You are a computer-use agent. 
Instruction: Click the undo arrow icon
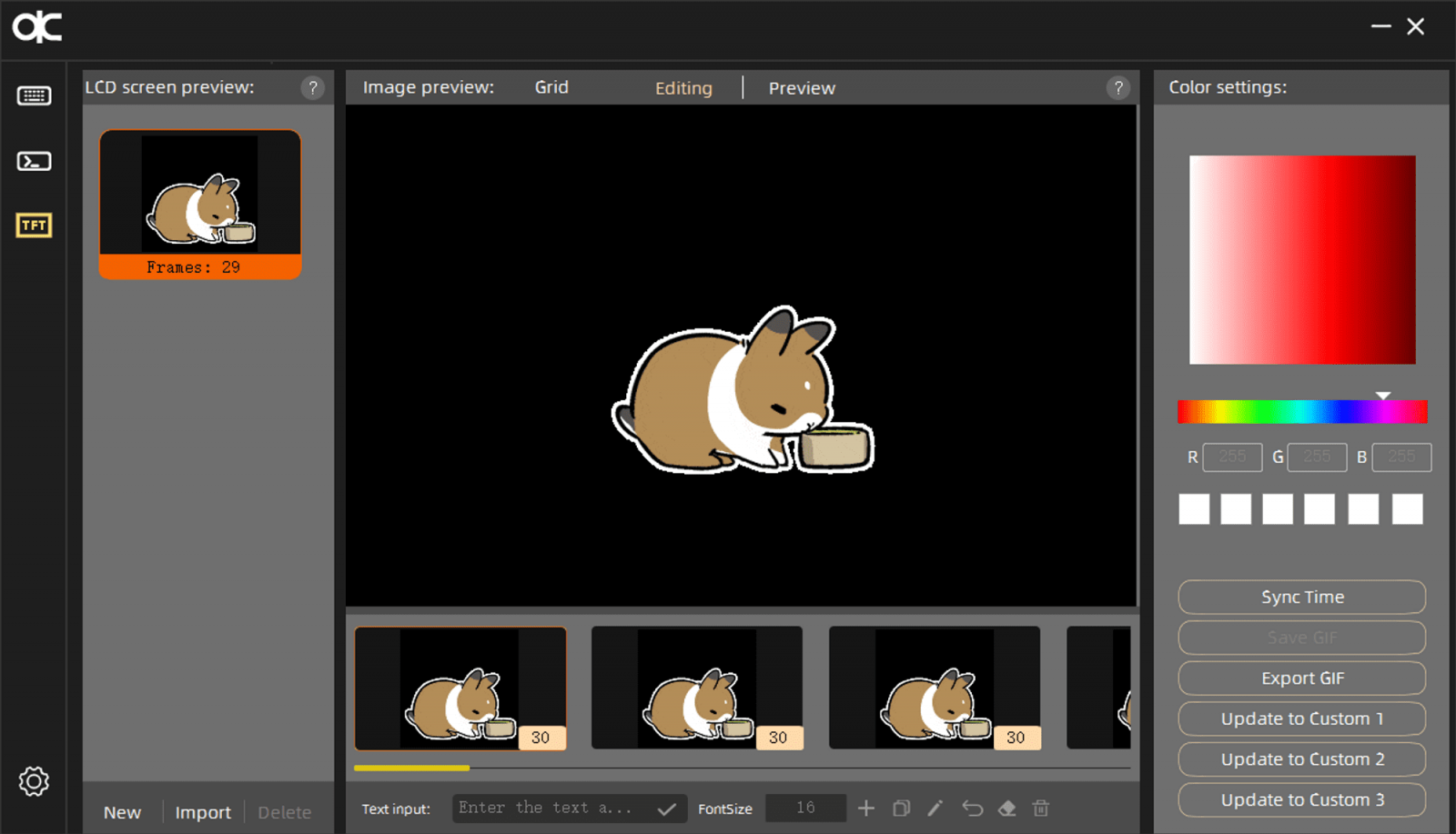tap(972, 808)
